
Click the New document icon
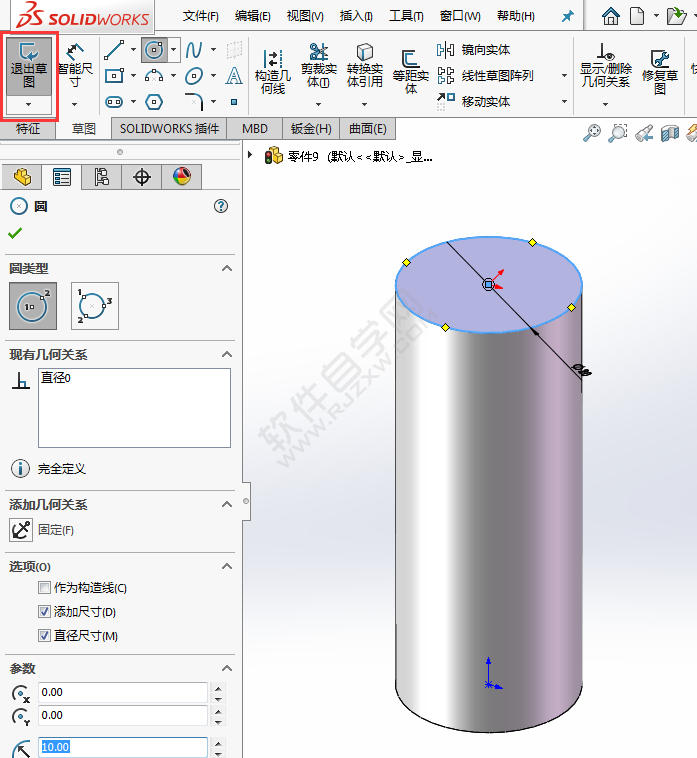point(637,16)
